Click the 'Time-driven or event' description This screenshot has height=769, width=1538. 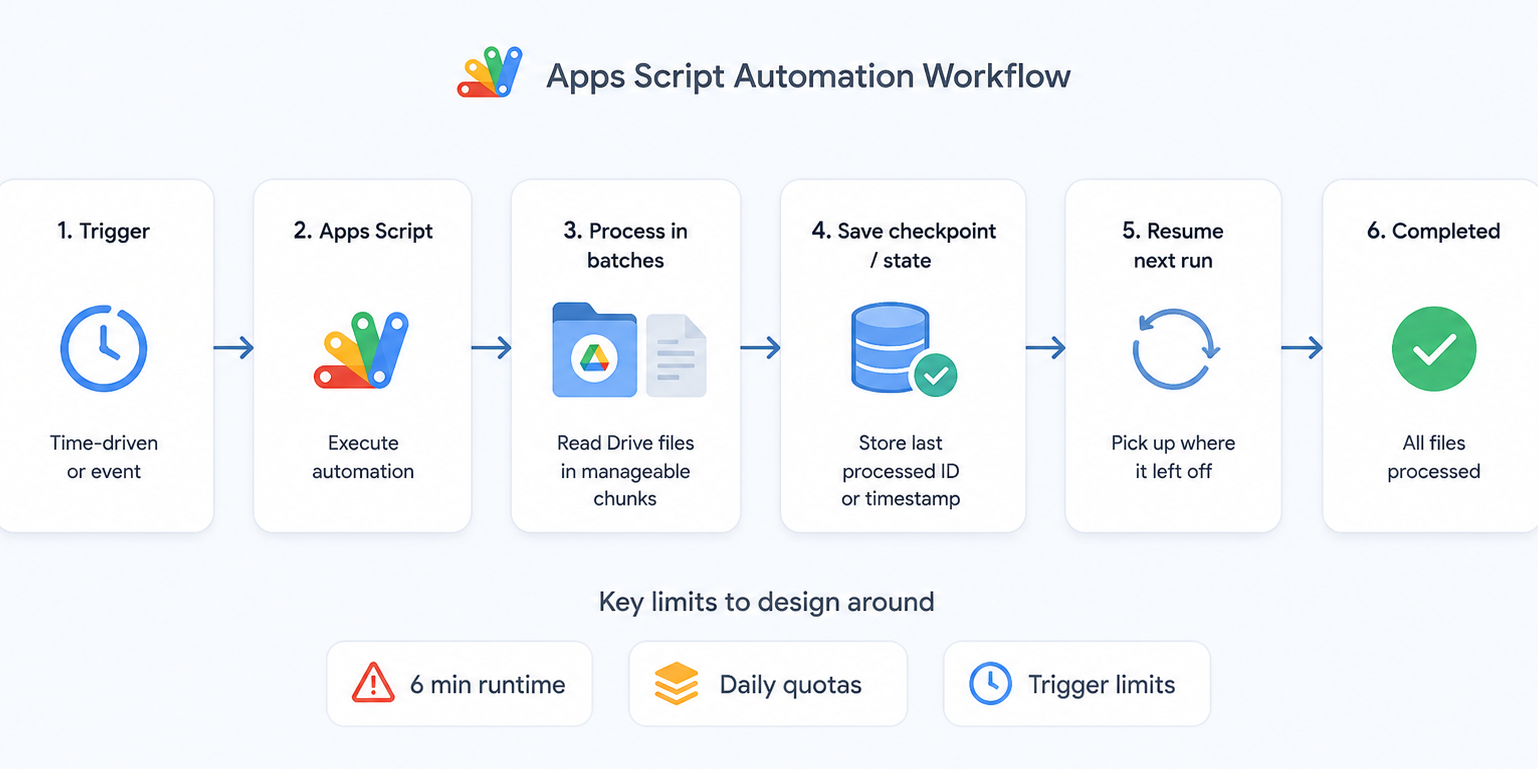point(104,457)
